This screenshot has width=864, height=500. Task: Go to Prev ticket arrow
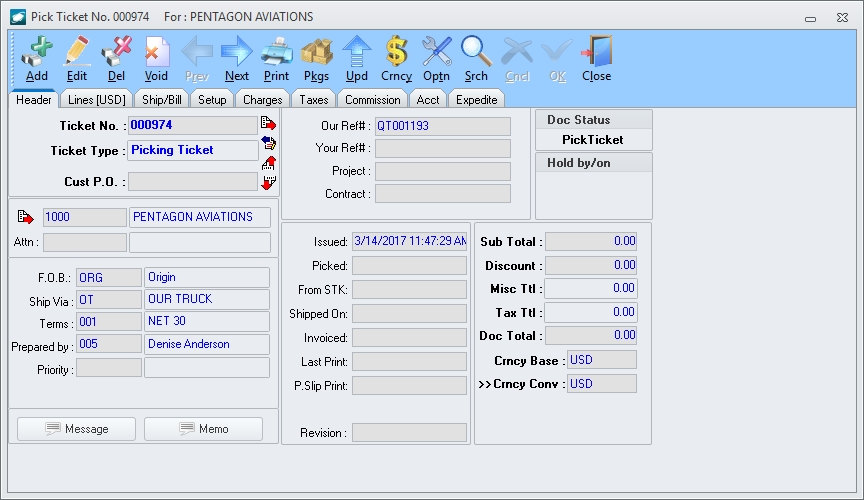[x=197, y=58]
